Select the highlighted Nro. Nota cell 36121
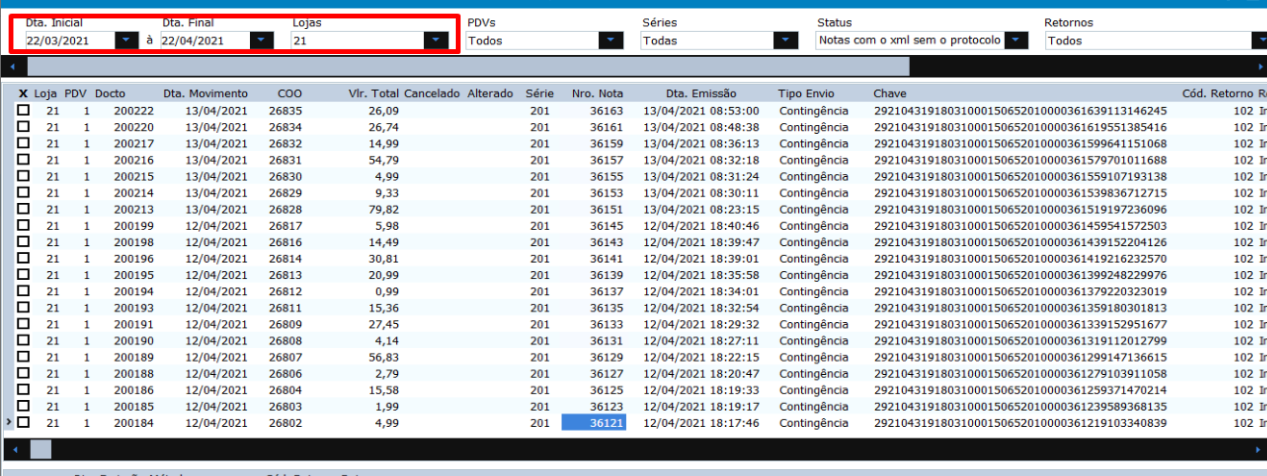Viewport: 1267px width, 476px height. click(594, 423)
